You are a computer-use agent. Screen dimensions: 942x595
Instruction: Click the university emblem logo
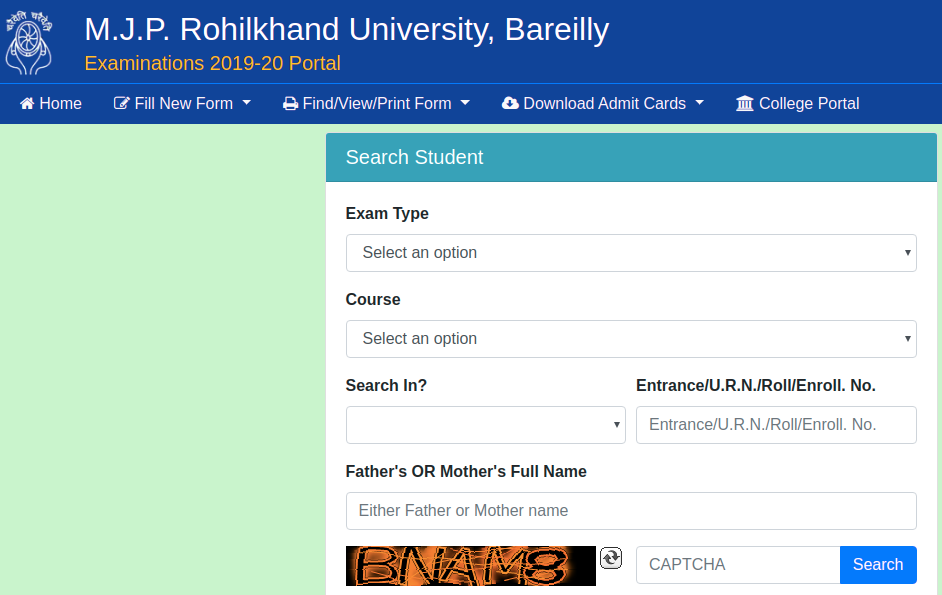click(29, 43)
